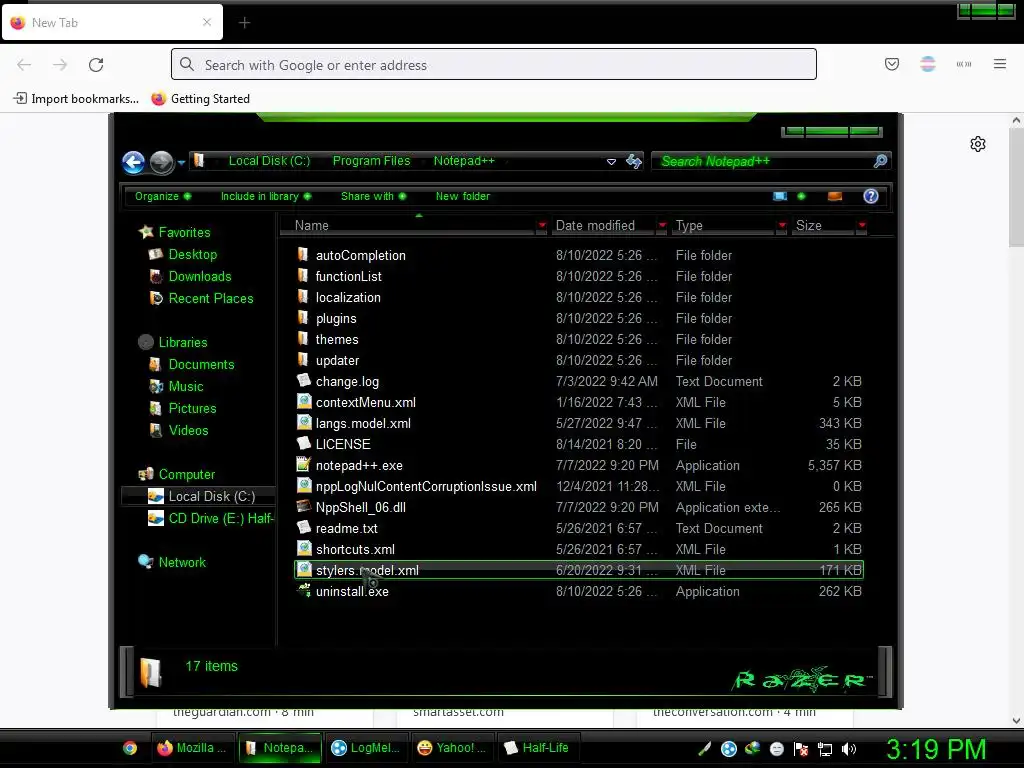The width and height of the screenshot is (1024, 768).
Task: Open Include in library menu
Action: 266,196
